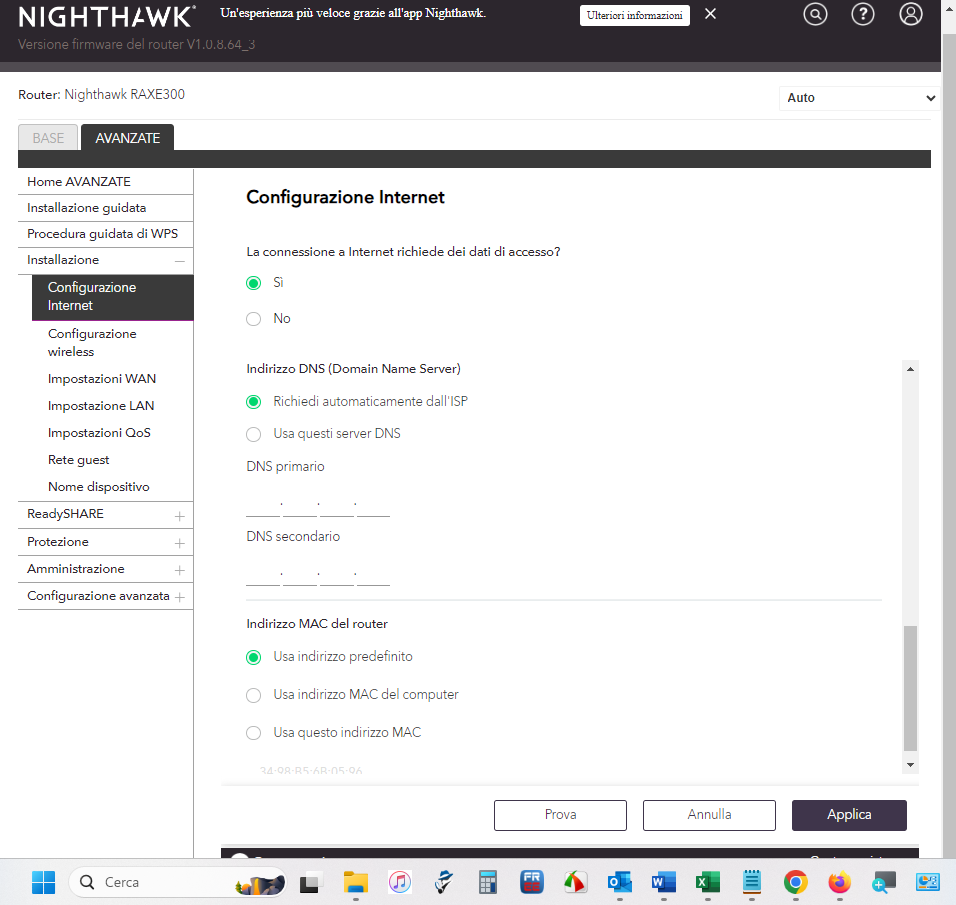Open Microsoft Excel from the taskbar
Screen dimensions: 956x905
click(x=708, y=882)
